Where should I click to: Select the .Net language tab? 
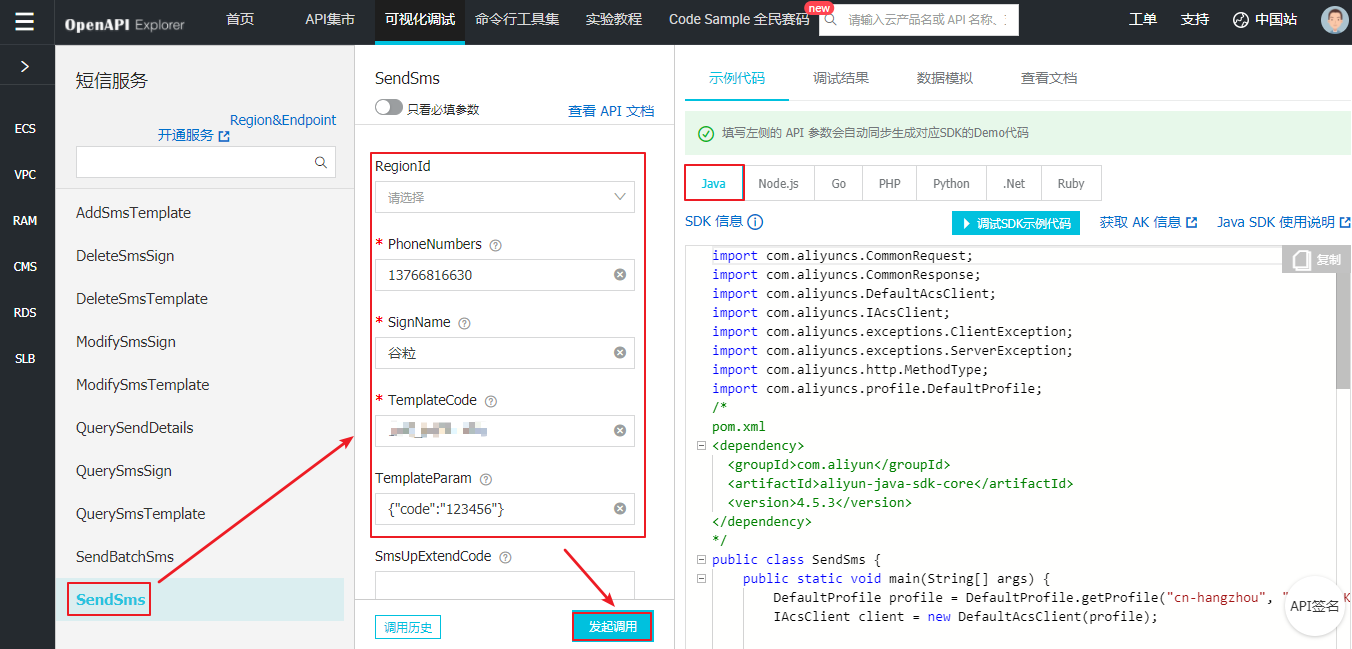pos(1014,184)
